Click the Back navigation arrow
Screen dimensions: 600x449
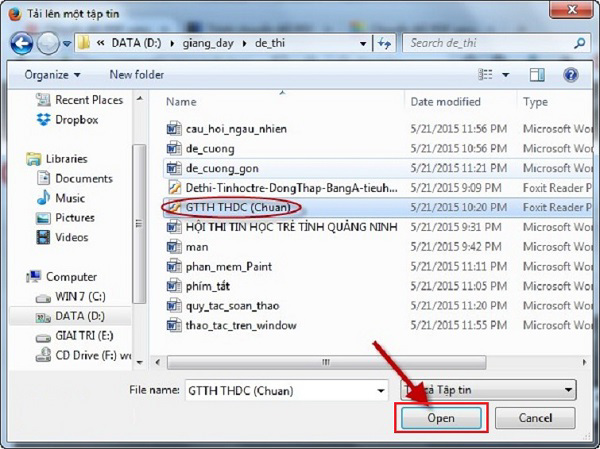point(20,44)
